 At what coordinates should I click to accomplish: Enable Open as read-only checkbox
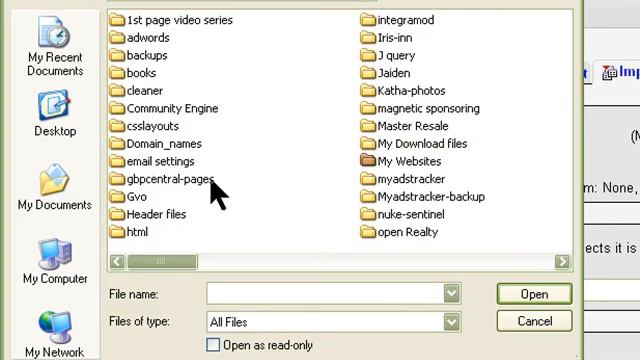(x=213, y=345)
